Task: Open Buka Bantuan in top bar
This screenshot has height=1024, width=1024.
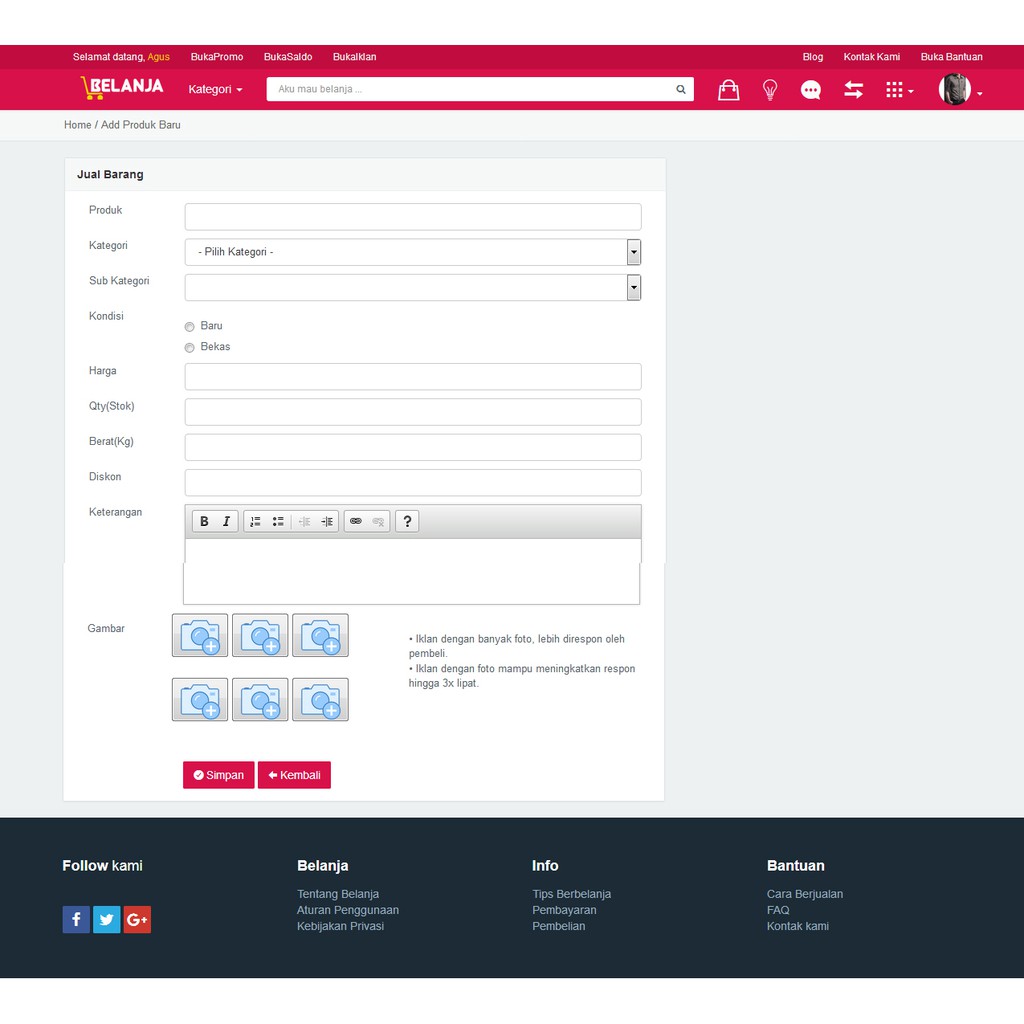Action: (x=952, y=57)
